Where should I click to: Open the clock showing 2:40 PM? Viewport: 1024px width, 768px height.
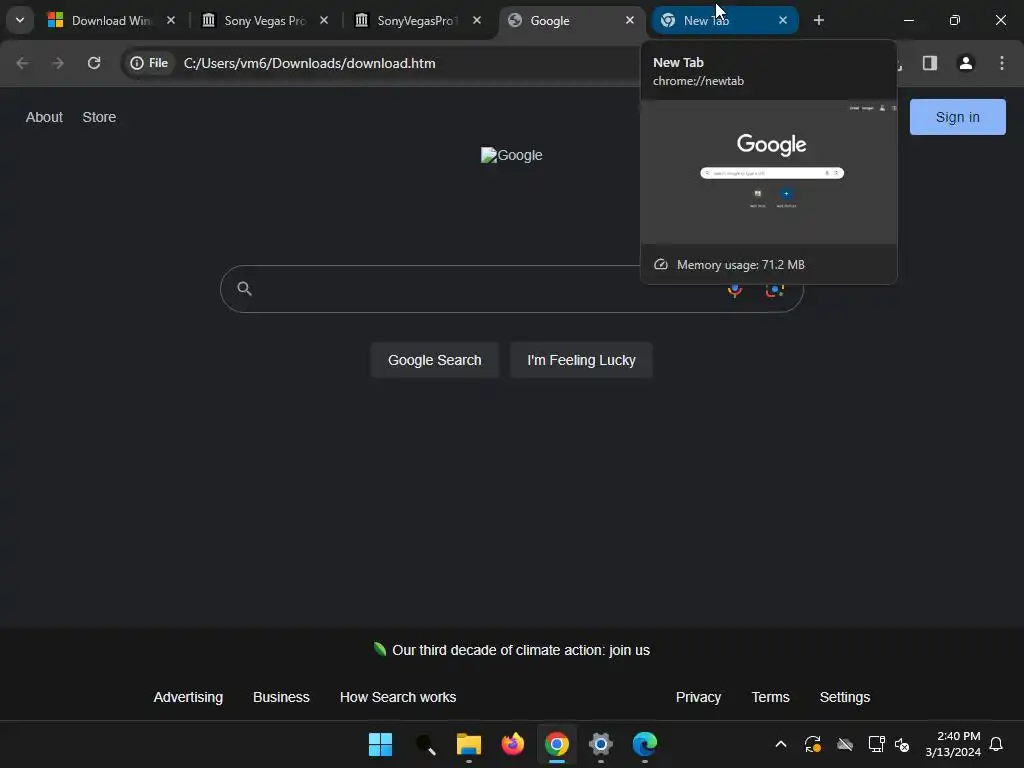click(953, 744)
